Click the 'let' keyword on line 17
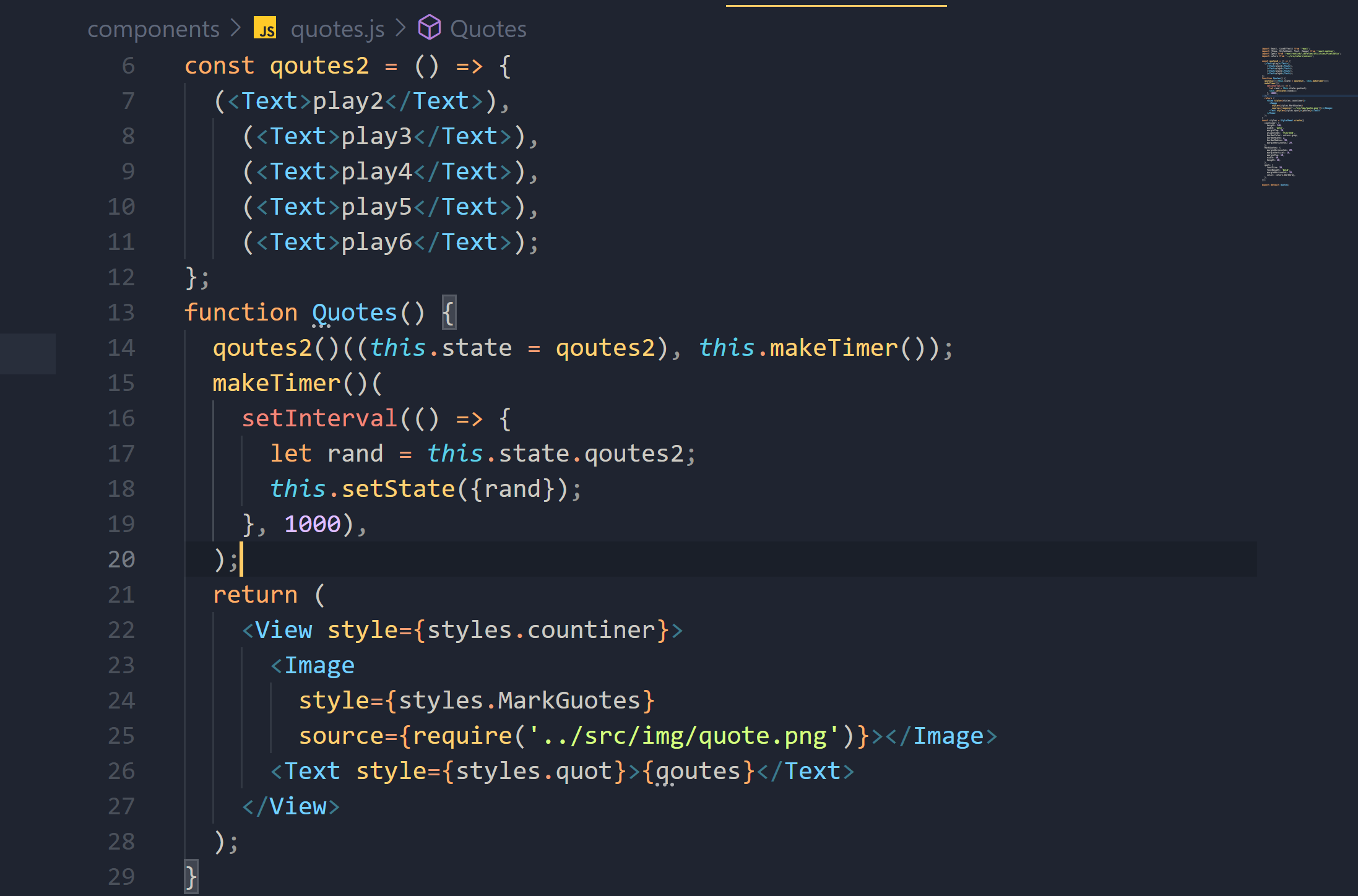This screenshot has width=1358, height=896. click(291, 454)
